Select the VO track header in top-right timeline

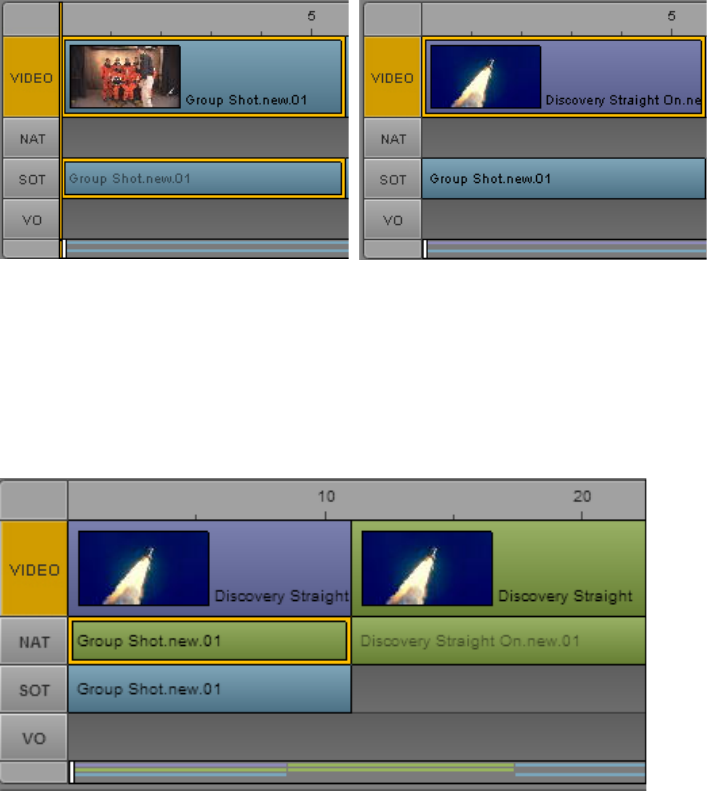pyautogui.click(x=392, y=219)
